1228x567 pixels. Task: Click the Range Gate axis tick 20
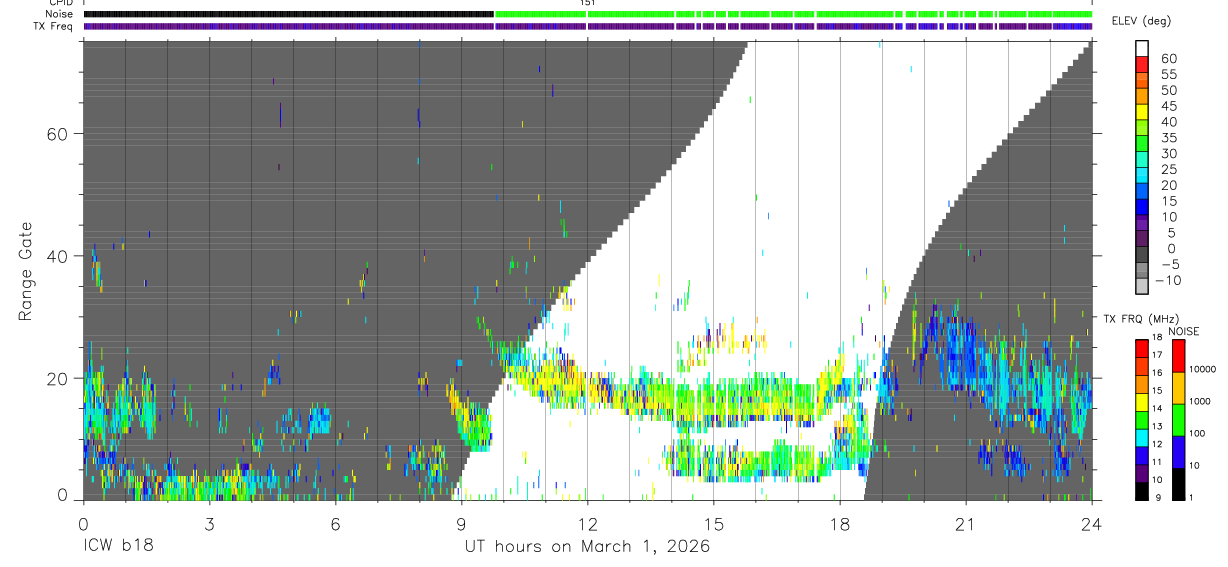point(57,378)
